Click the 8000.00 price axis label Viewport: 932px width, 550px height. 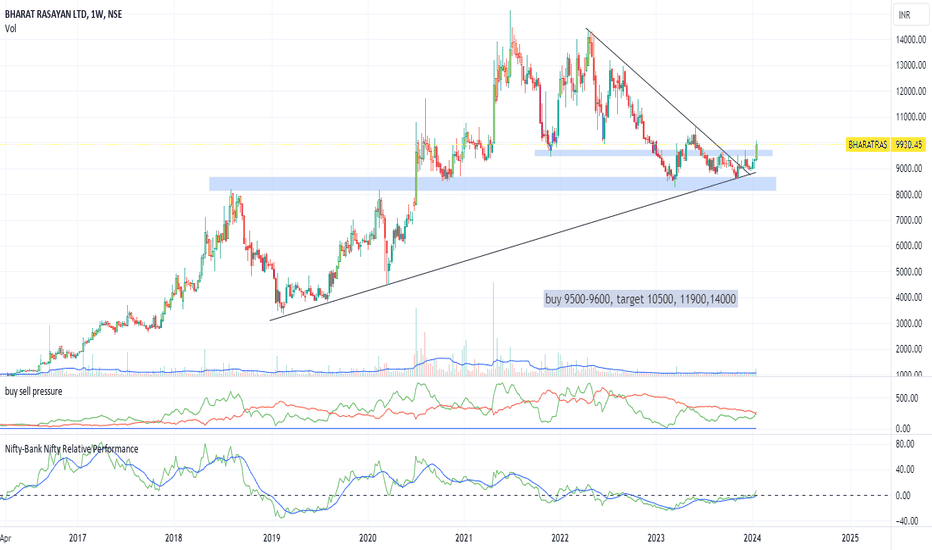point(910,194)
